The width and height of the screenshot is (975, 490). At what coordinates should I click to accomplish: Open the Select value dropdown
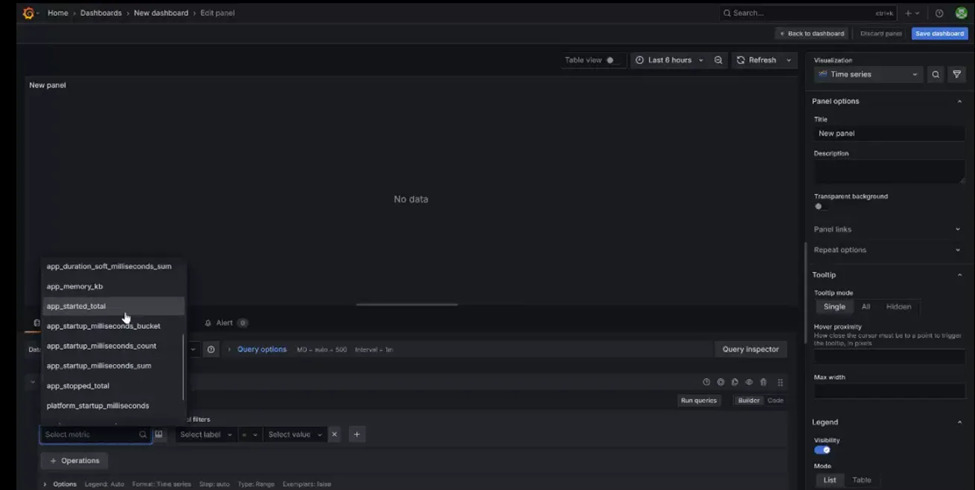click(295, 435)
